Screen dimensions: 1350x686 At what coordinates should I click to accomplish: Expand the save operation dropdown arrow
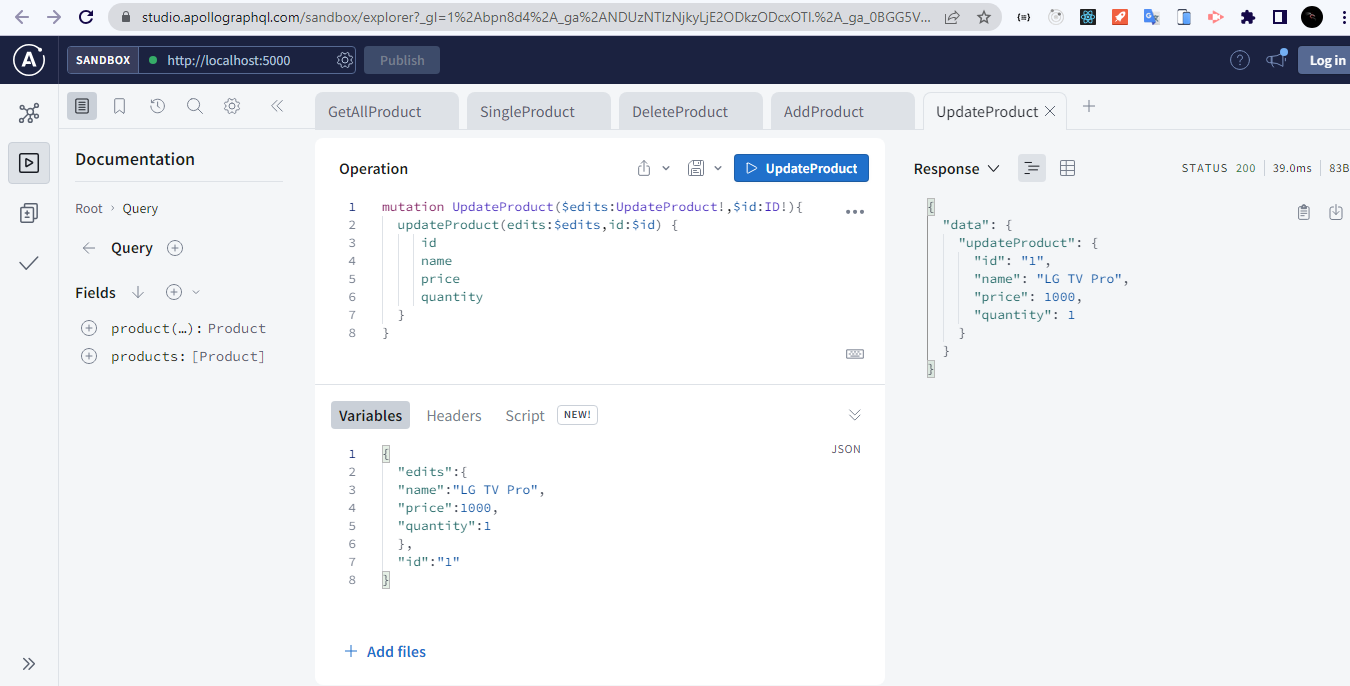point(717,168)
